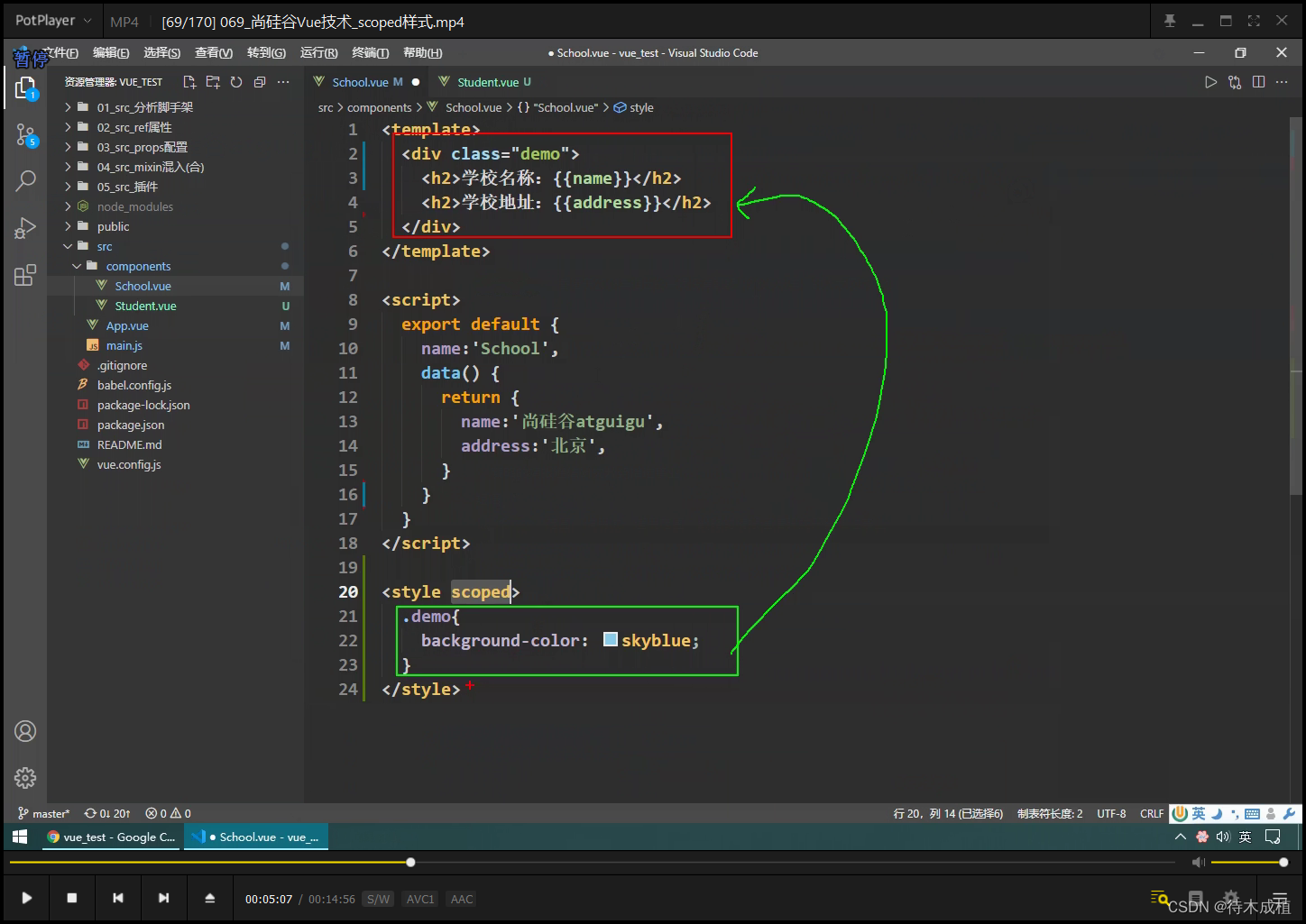Open the Manage gear in activity bar
Viewport: 1306px width, 924px height.
tap(25, 777)
